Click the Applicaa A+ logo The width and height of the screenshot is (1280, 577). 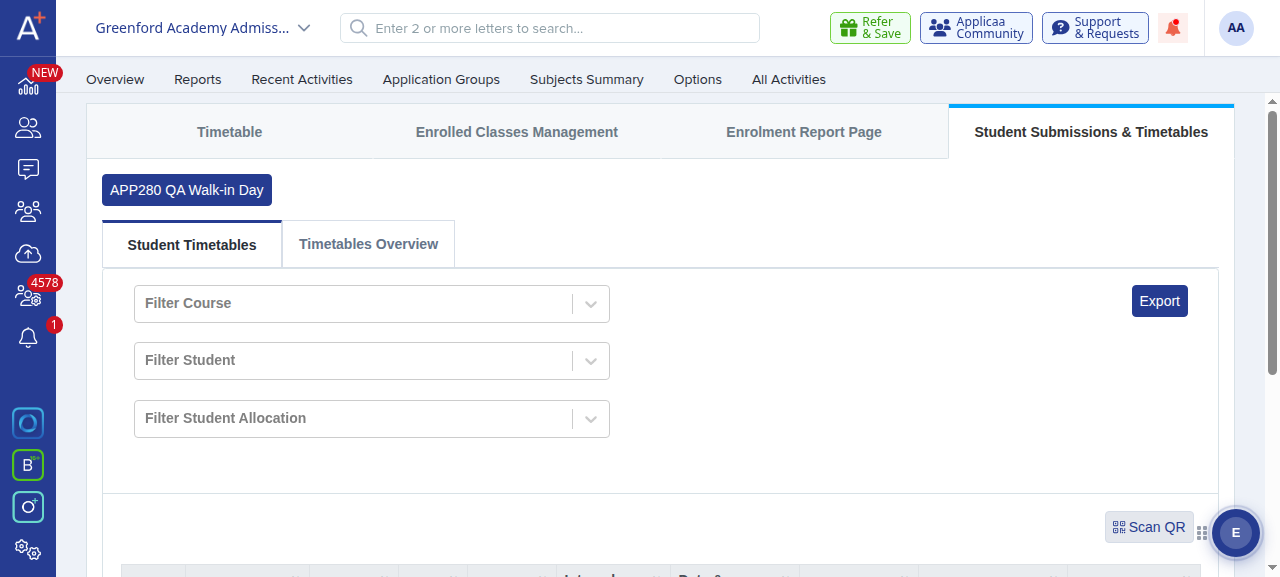[x=29, y=27]
